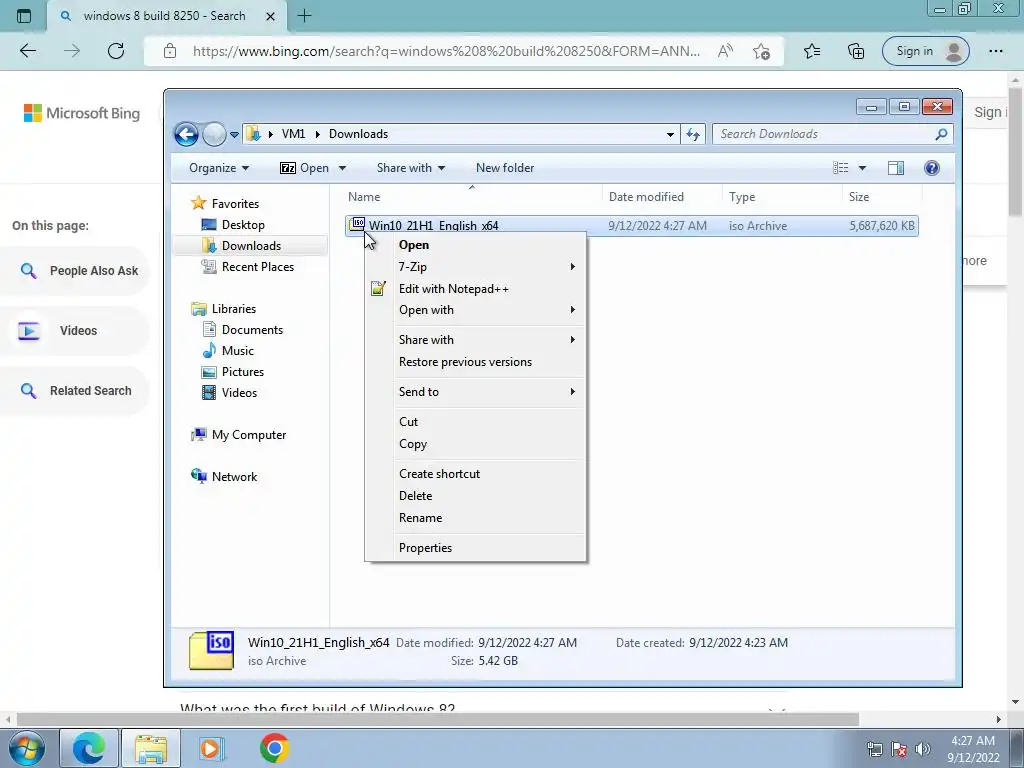Image resolution: width=1024 pixels, height=768 pixels.
Task: Open the Share with toolbar dropdown
Action: pyautogui.click(x=411, y=168)
